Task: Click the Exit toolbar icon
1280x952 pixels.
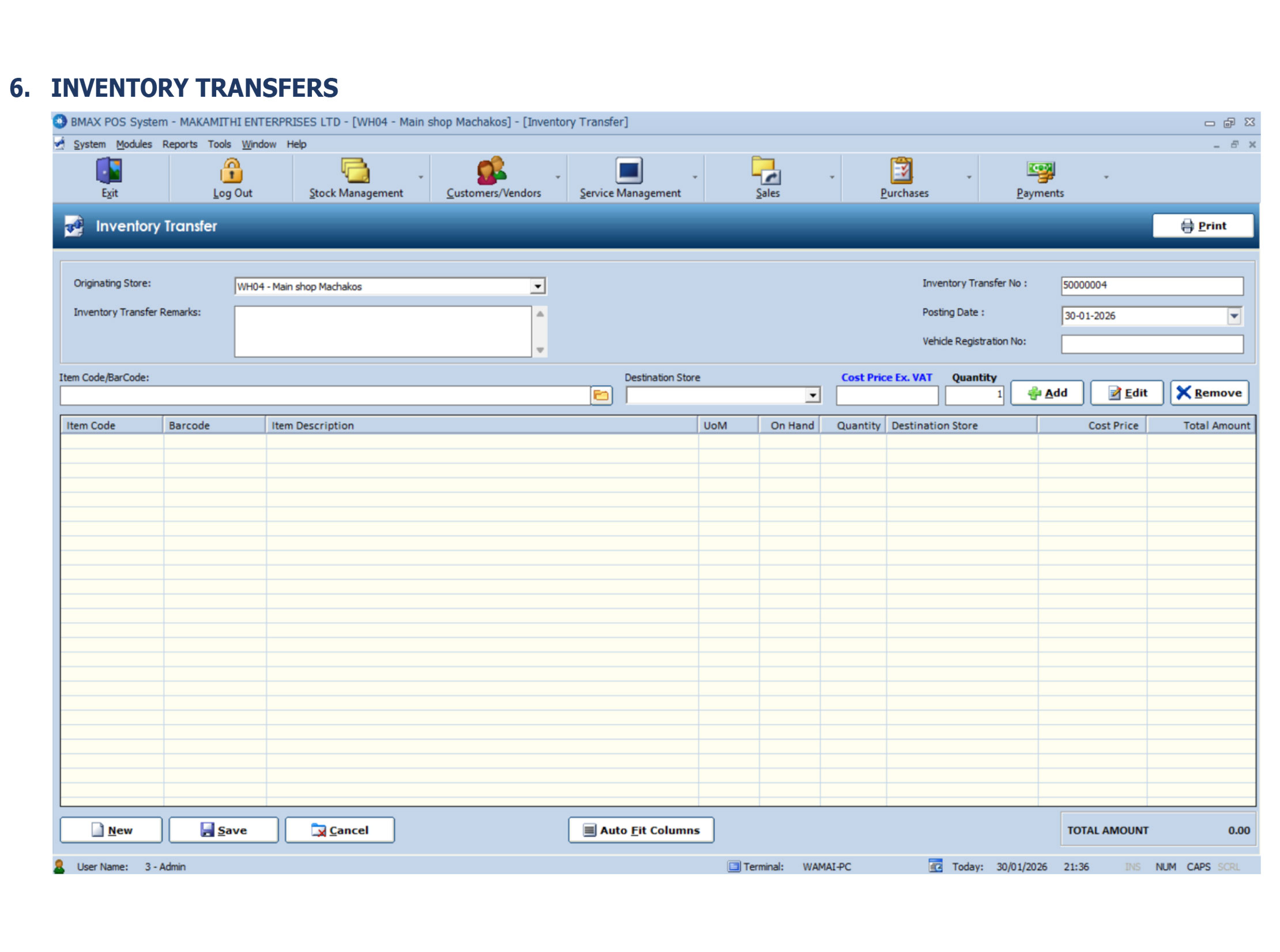Action: tap(109, 171)
